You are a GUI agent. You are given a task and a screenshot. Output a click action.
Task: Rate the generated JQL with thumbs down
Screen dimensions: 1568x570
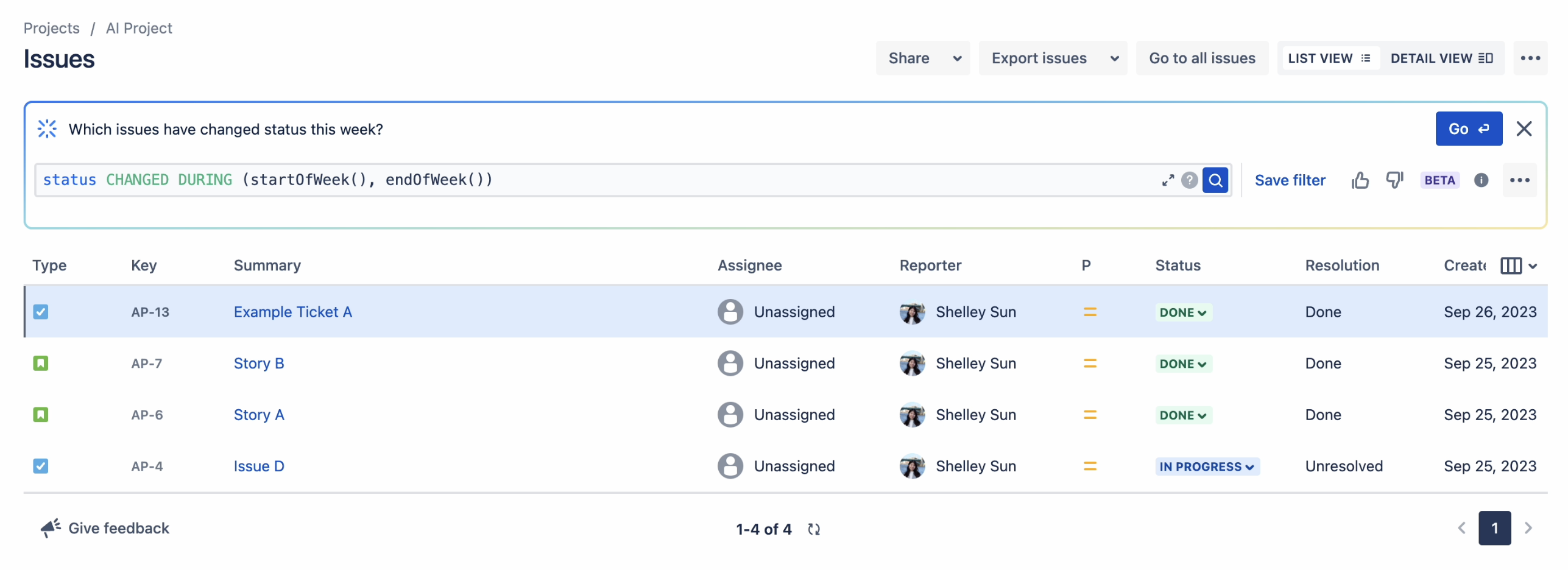(1394, 180)
